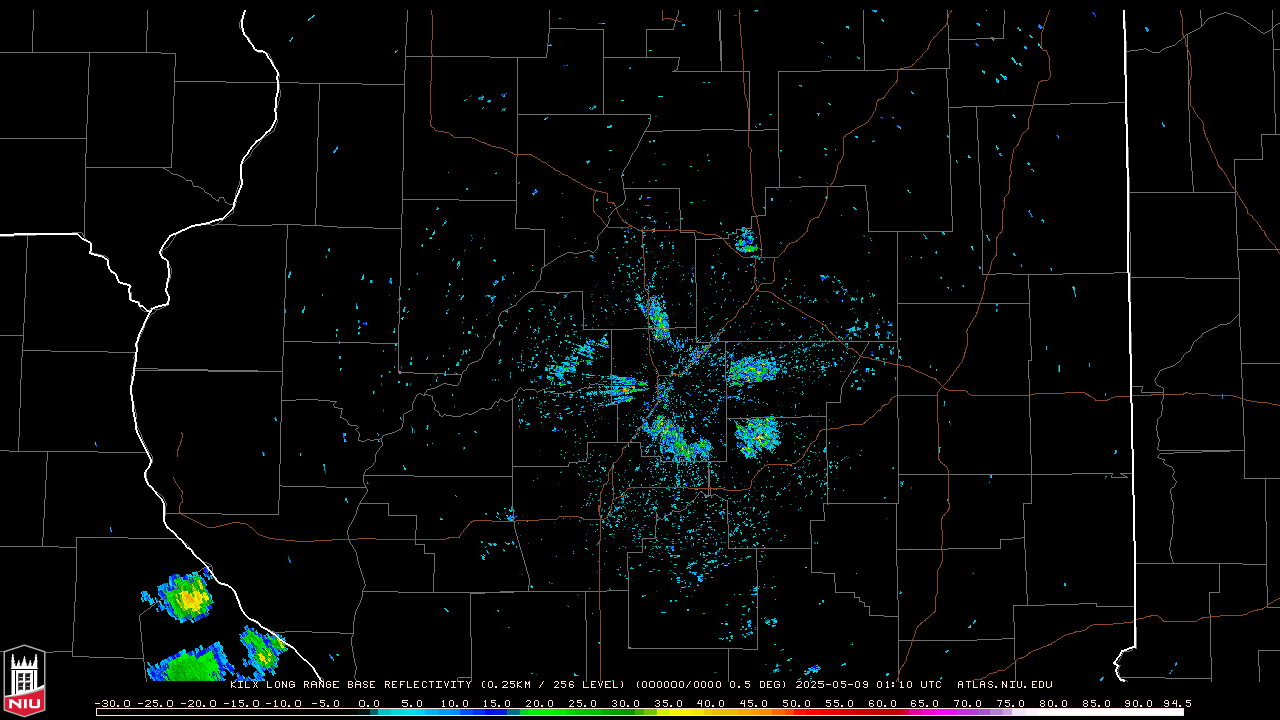Click the 80.0 scale label
The height and width of the screenshot is (720, 1280).
[1052, 704]
